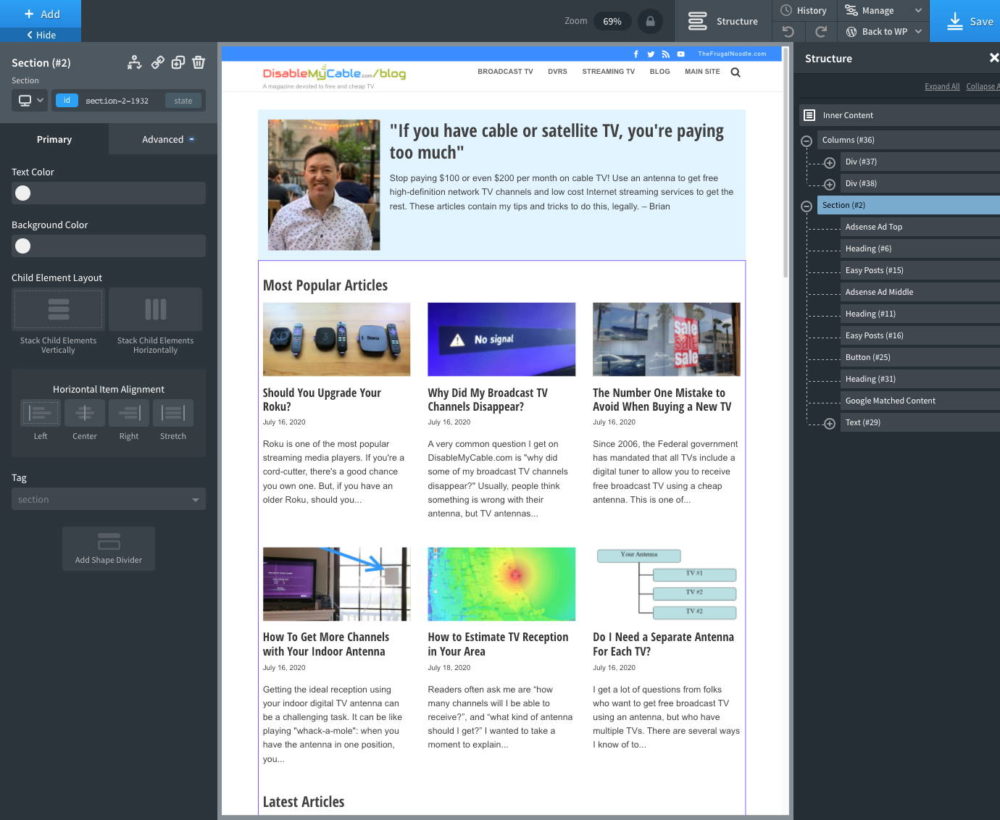This screenshot has height=820, width=1000.
Task: Click the chain link icon in section header
Action: [x=157, y=62]
